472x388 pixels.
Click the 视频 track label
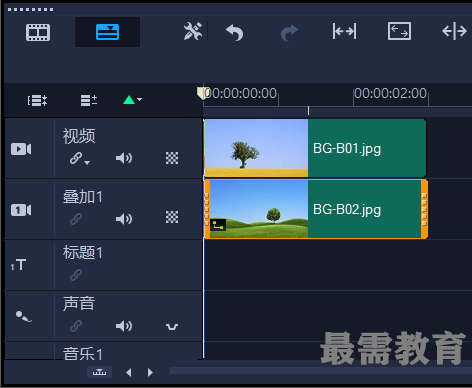pyautogui.click(x=79, y=136)
